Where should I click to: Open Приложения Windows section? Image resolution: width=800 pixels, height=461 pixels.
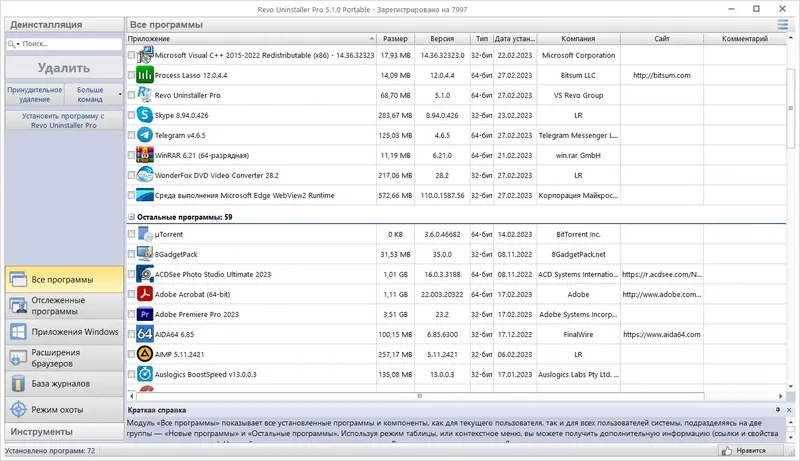[x=64, y=331]
